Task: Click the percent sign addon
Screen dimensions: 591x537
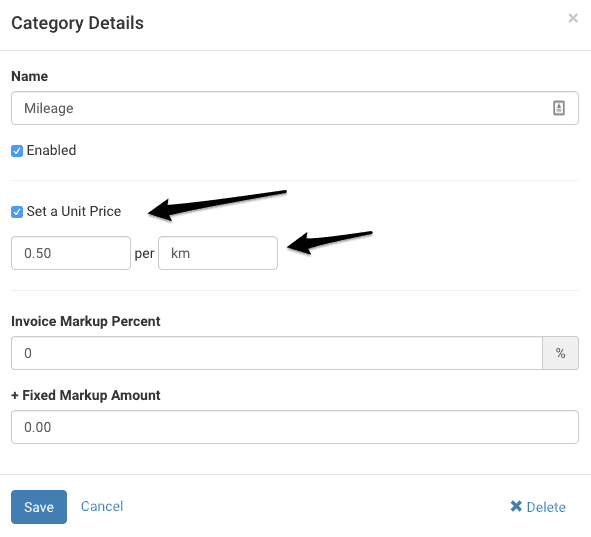Action: pos(560,353)
